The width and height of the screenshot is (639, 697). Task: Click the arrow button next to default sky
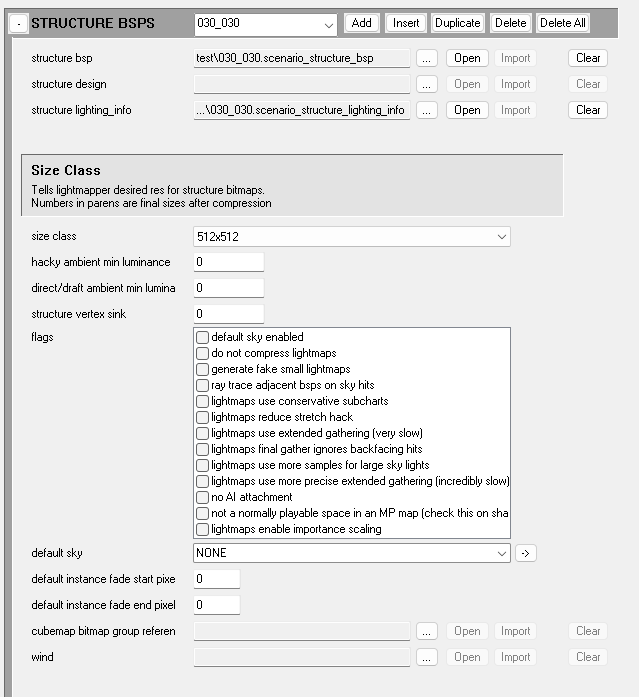[526, 553]
